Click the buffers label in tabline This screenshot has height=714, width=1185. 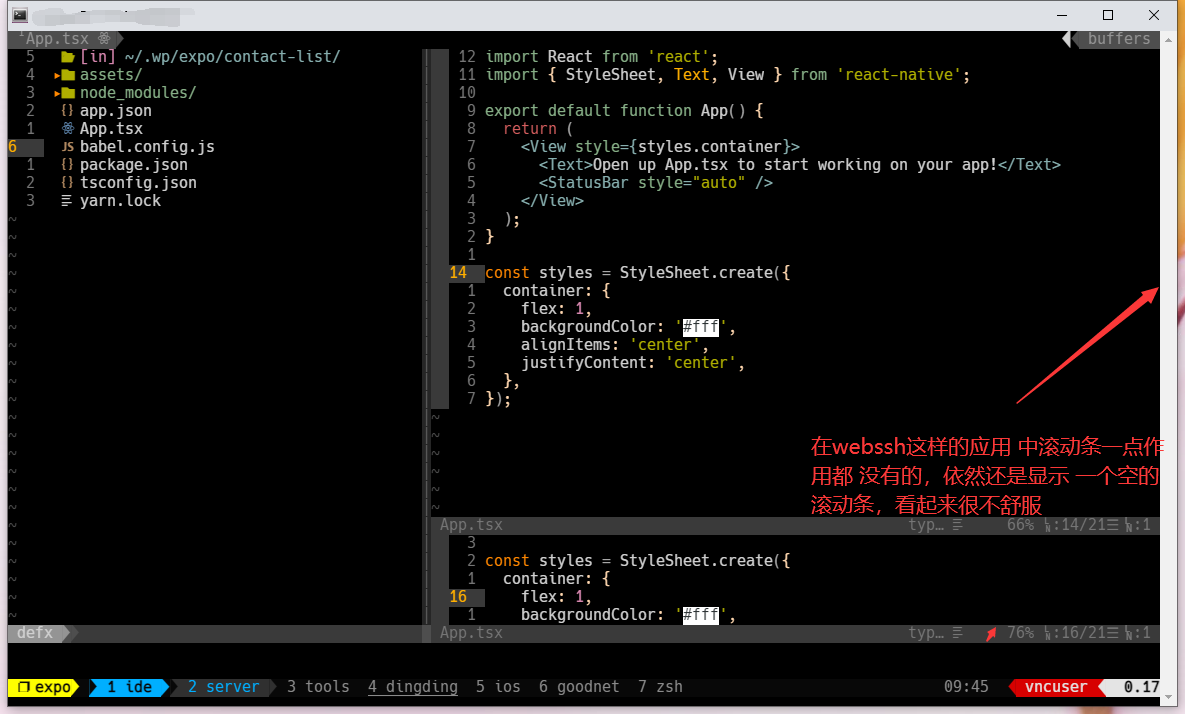[1119, 39]
